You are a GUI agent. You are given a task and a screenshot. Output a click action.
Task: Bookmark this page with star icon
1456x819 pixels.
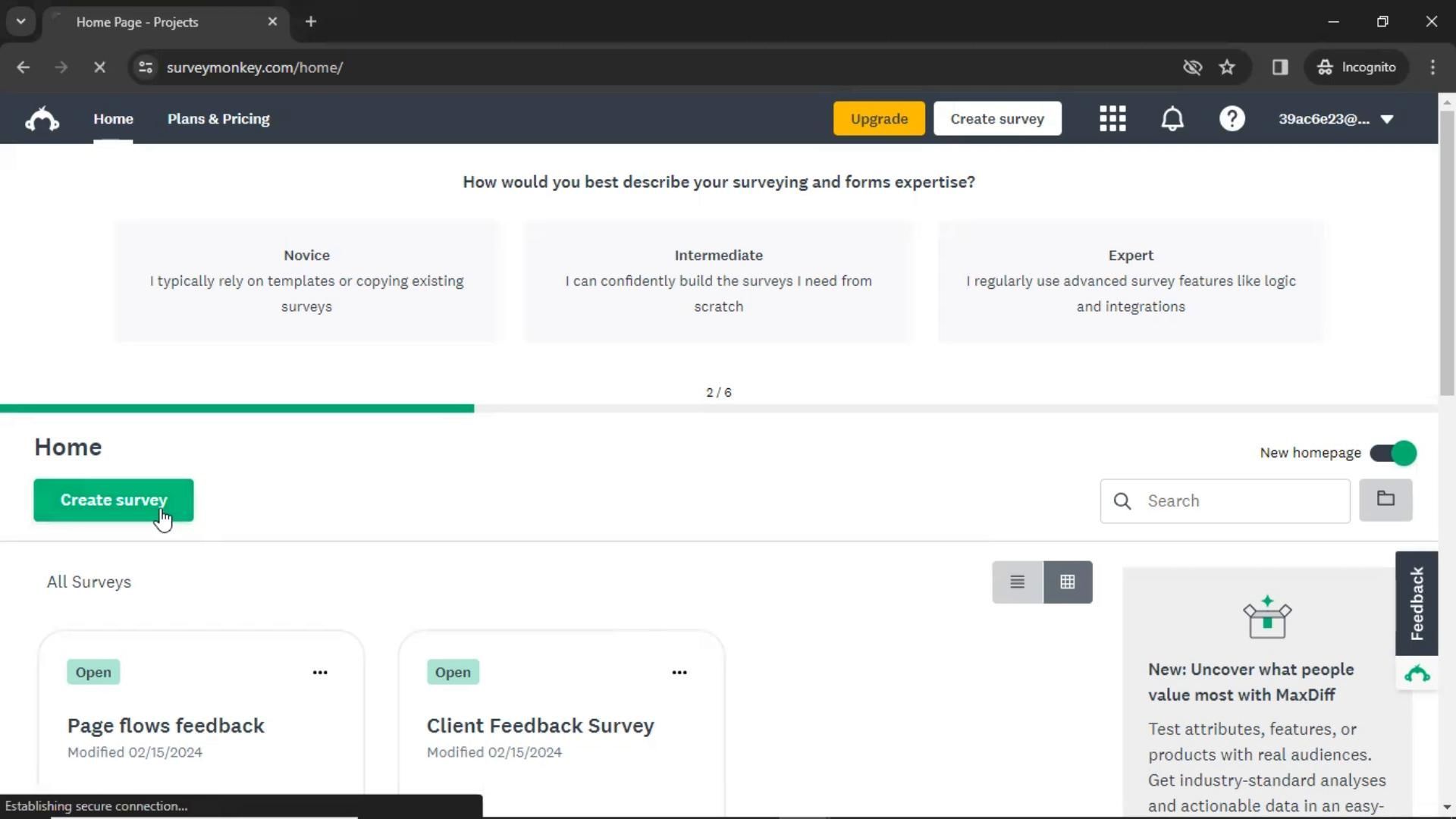tap(1227, 67)
